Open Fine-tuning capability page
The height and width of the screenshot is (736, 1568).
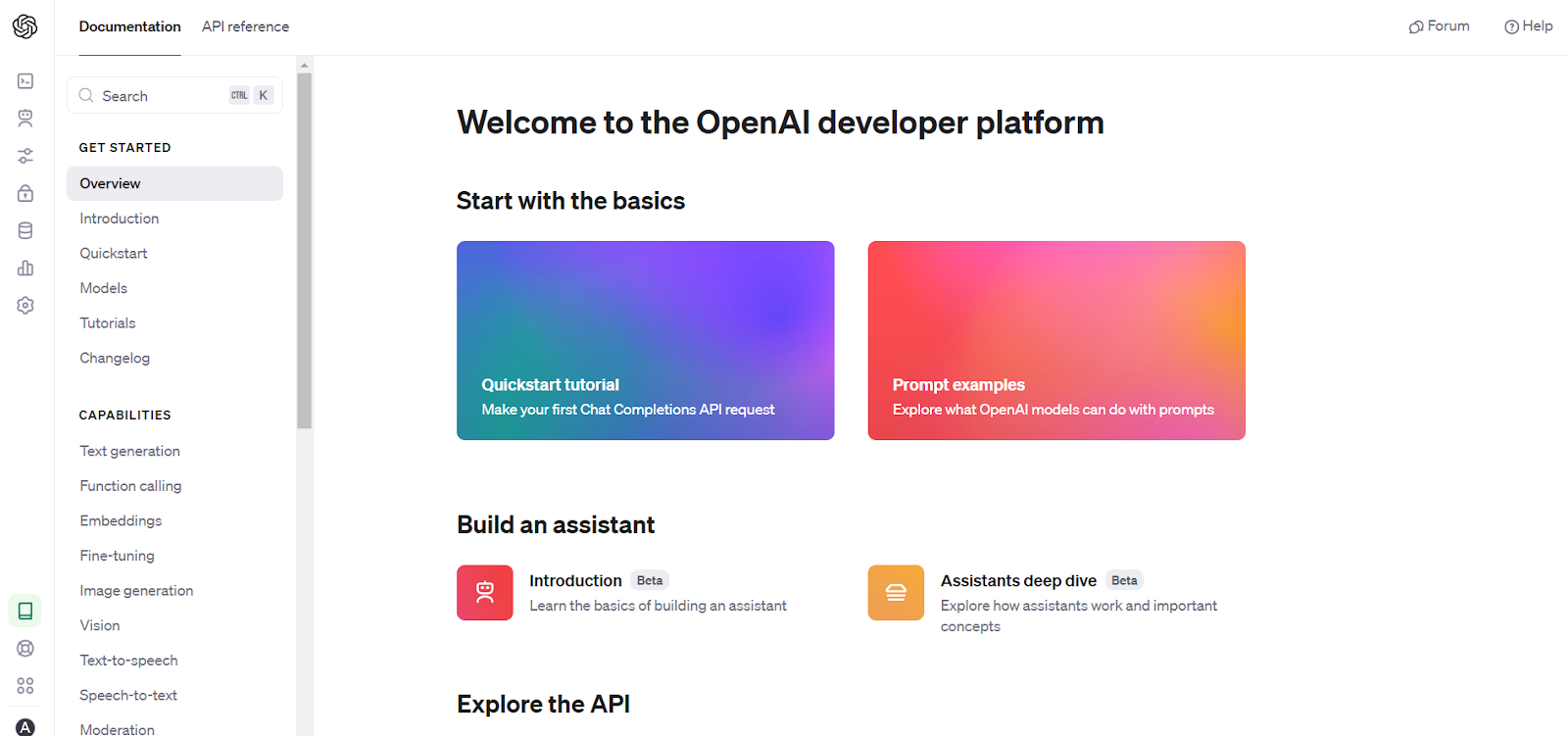118,556
